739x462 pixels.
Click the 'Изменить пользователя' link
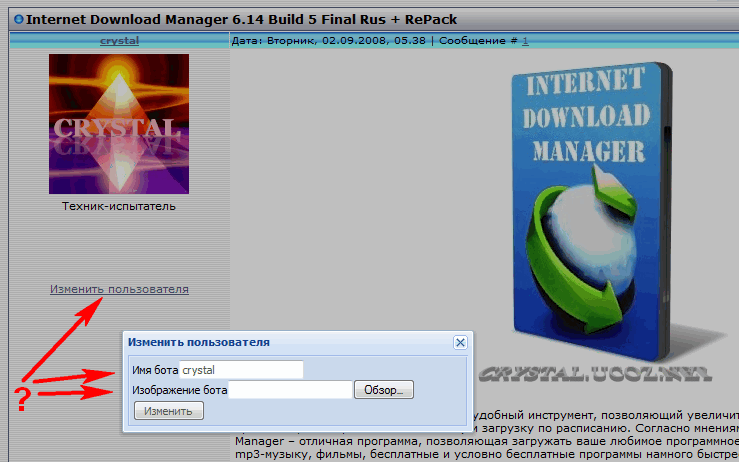(119, 289)
